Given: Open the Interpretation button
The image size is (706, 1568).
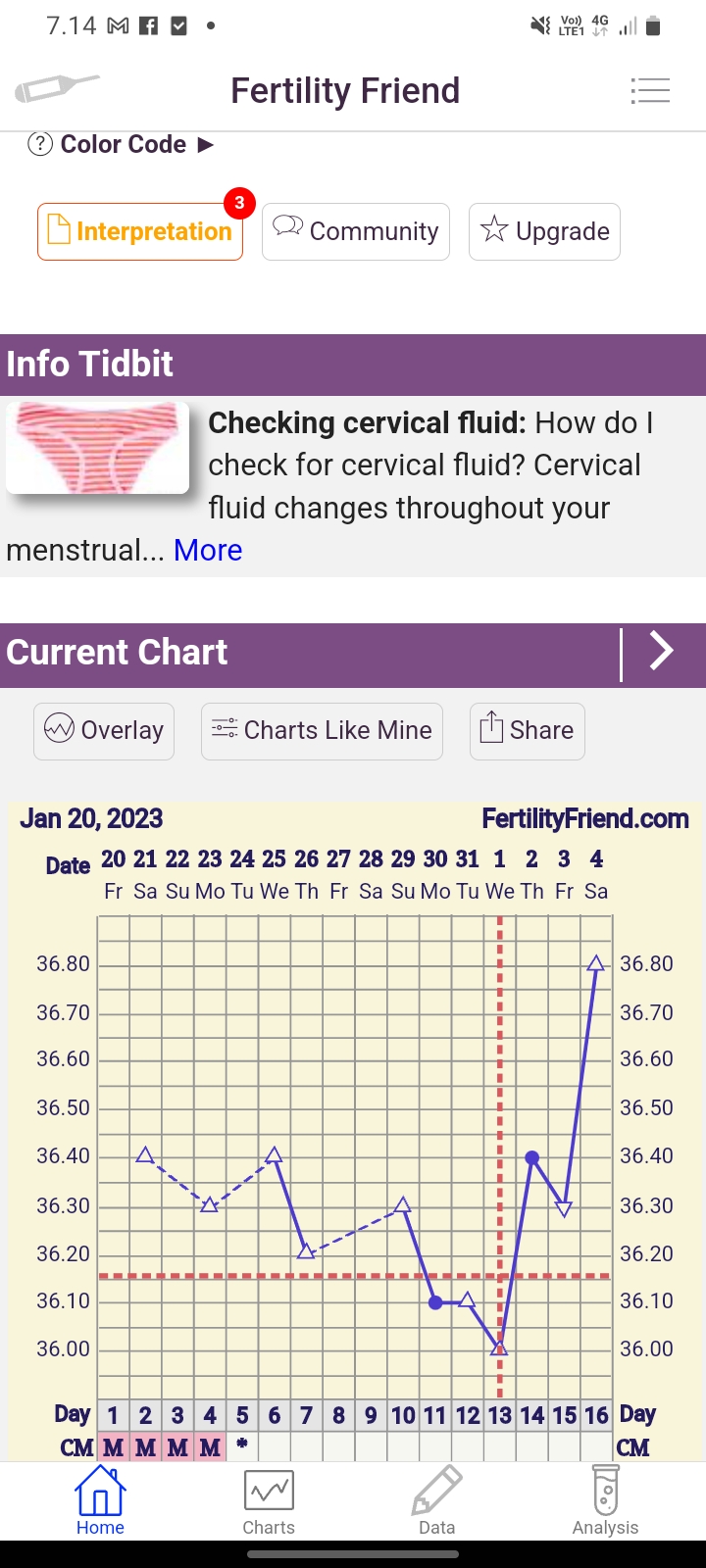Looking at the screenshot, I should [140, 231].
